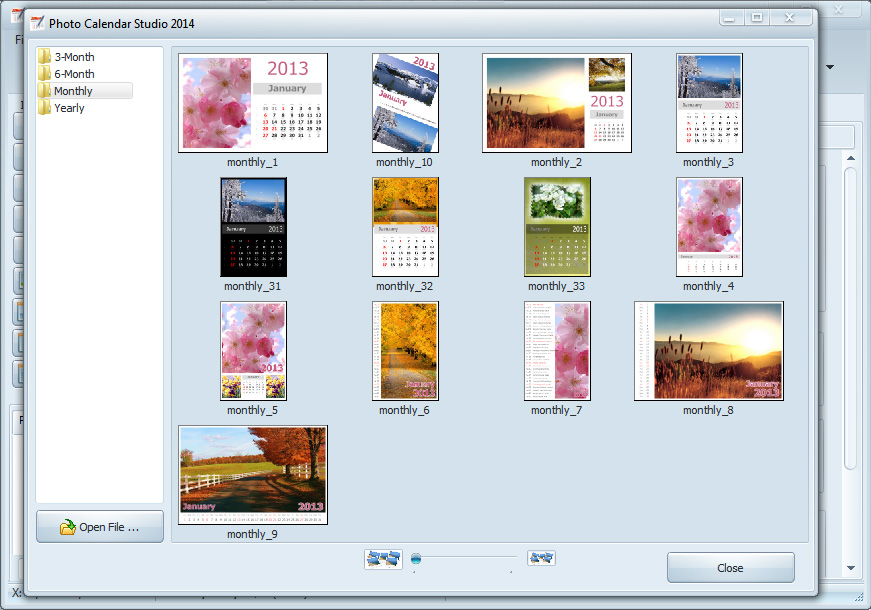871x610 pixels.
Task: Select the Yearly template category
Action: coord(67,108)
